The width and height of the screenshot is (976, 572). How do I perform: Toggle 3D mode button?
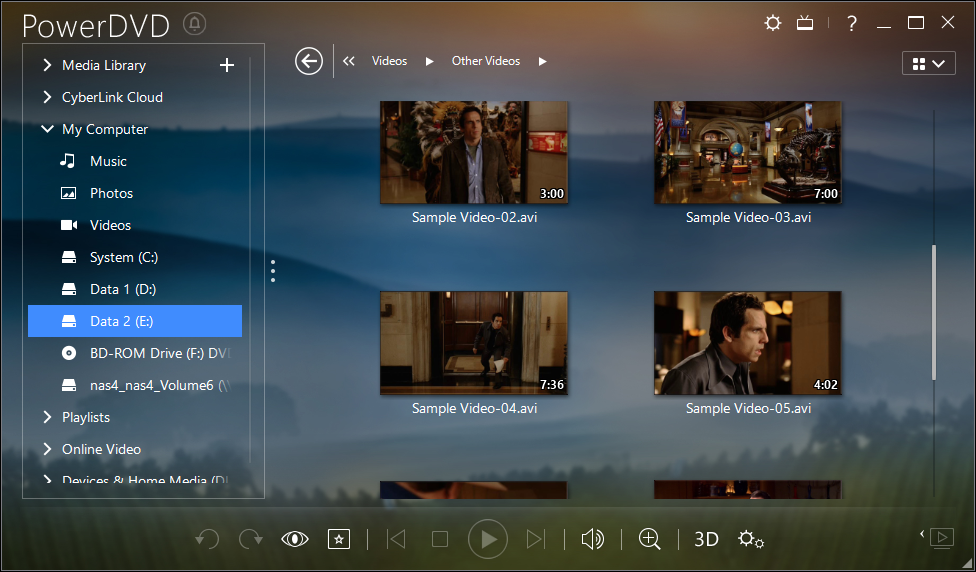[706, 539]
